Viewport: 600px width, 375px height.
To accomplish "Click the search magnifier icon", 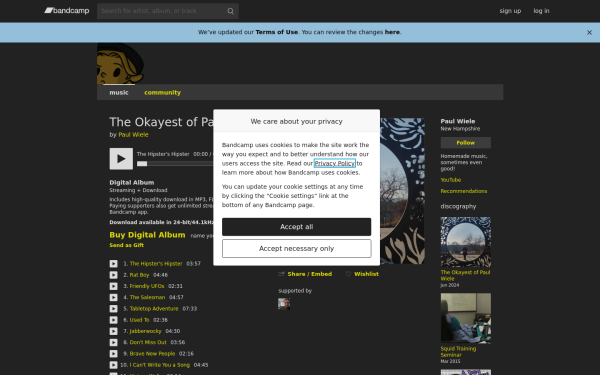I will click(230, 11).
